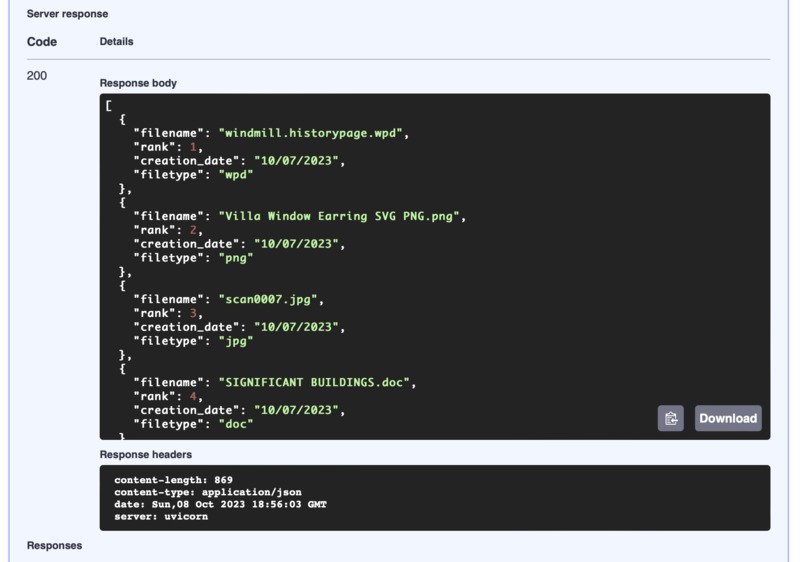Click creation_date of the windmill entry
The image size is (806, 562).
(297, 161)
